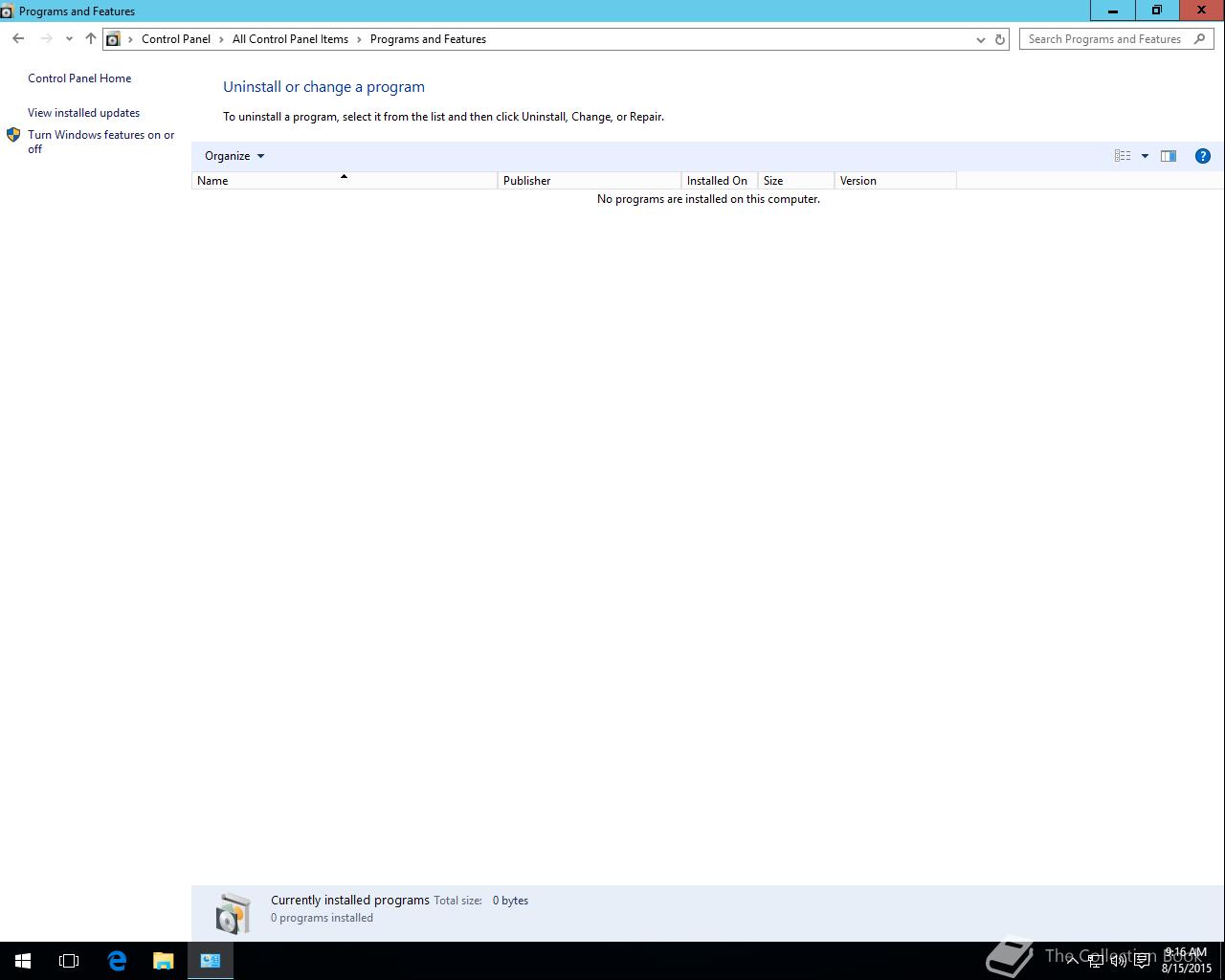Change view using the view icon
Image resolution: width=1225 pixels, height=980 pixels.
click(1123, 156)
